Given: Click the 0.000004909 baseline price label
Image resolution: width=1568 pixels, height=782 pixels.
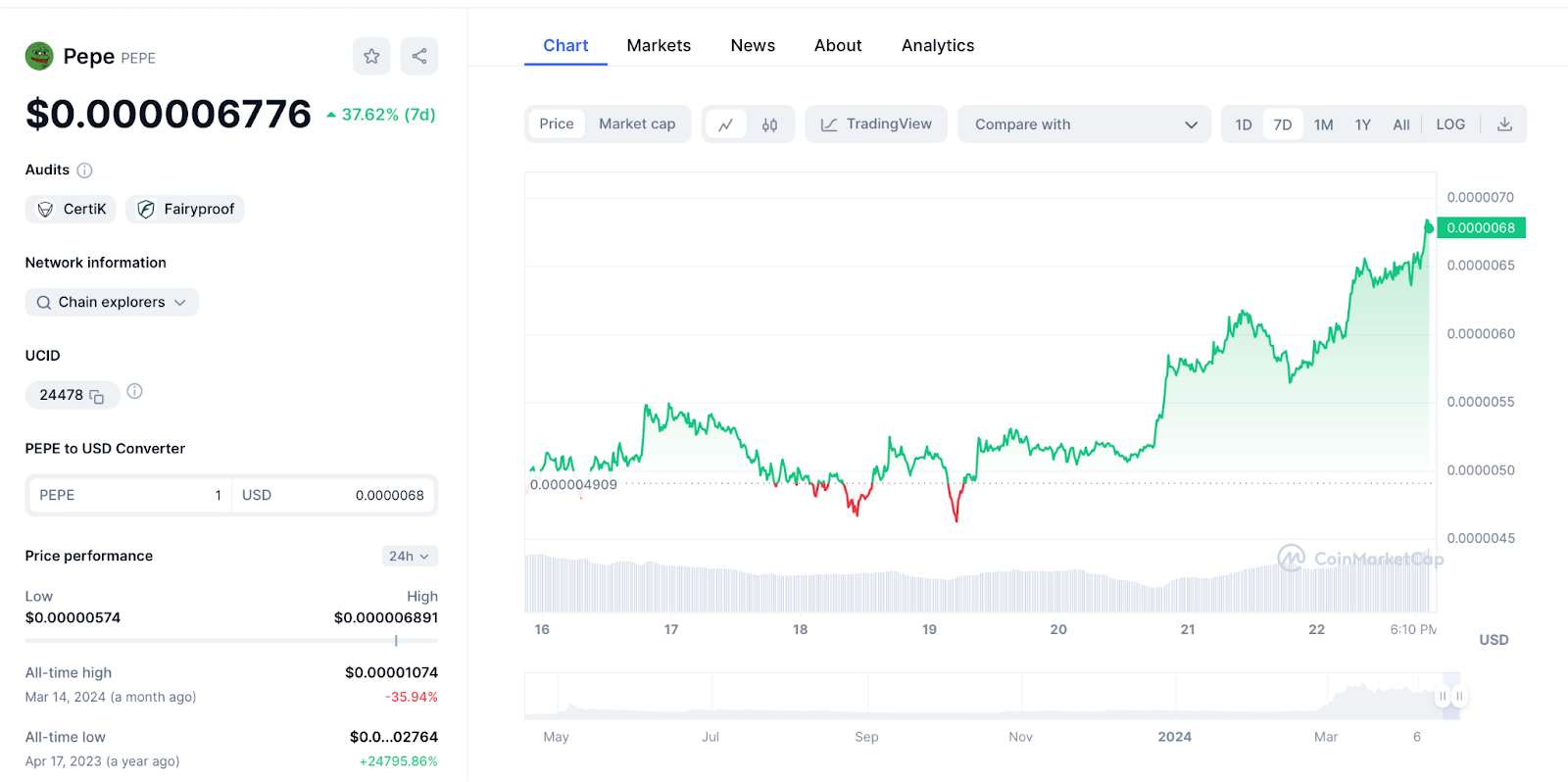Looking at the screenshot, I should tap(573, 485).
